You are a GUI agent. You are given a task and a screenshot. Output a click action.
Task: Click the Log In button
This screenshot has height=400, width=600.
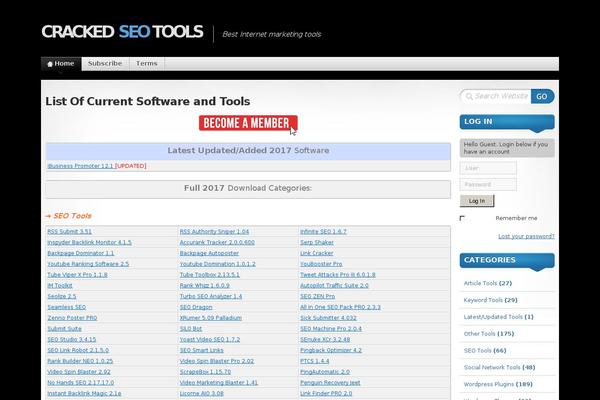pyautogui.click(x=477, y=201)
